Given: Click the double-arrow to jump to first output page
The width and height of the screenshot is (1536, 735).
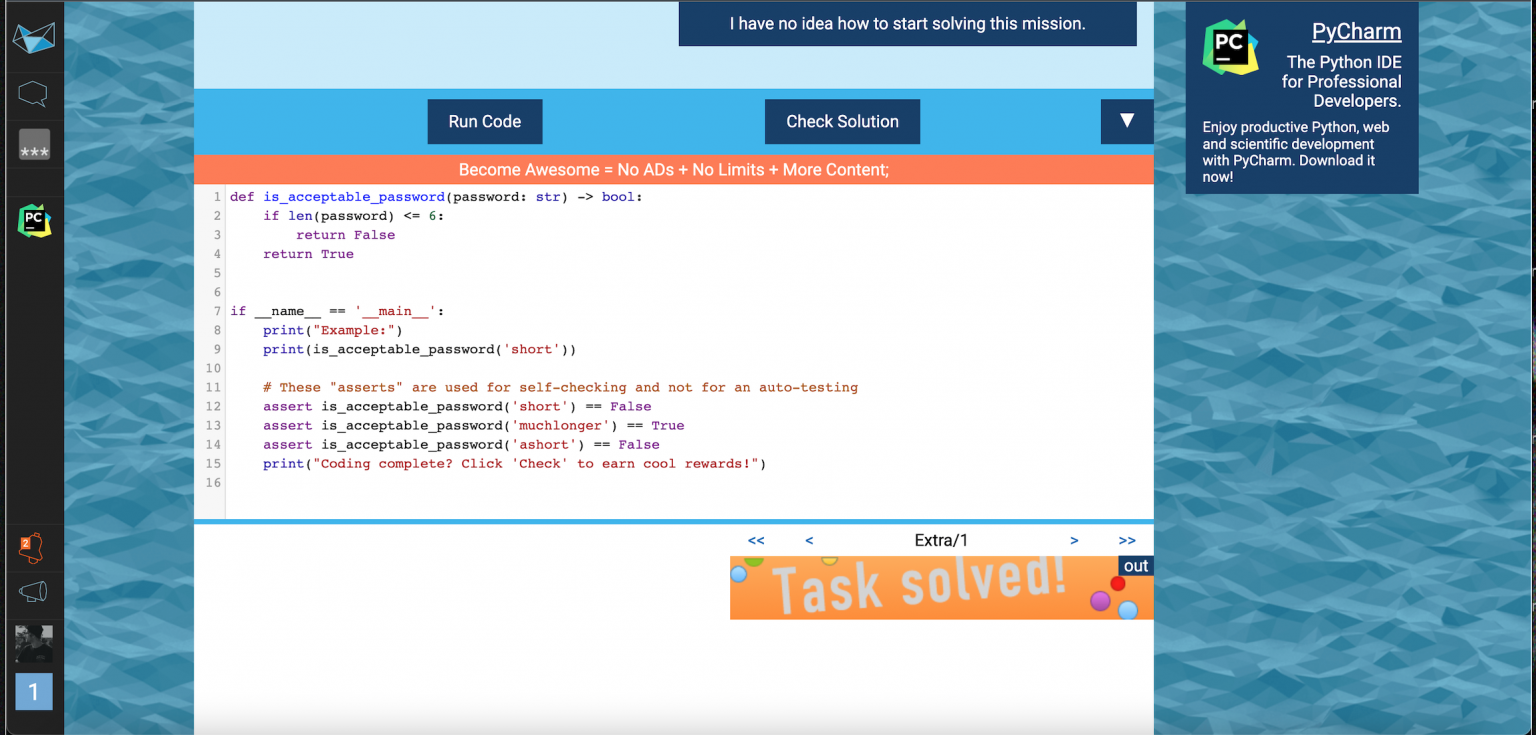Looking at the screenshot, I should tap(757, 540).
